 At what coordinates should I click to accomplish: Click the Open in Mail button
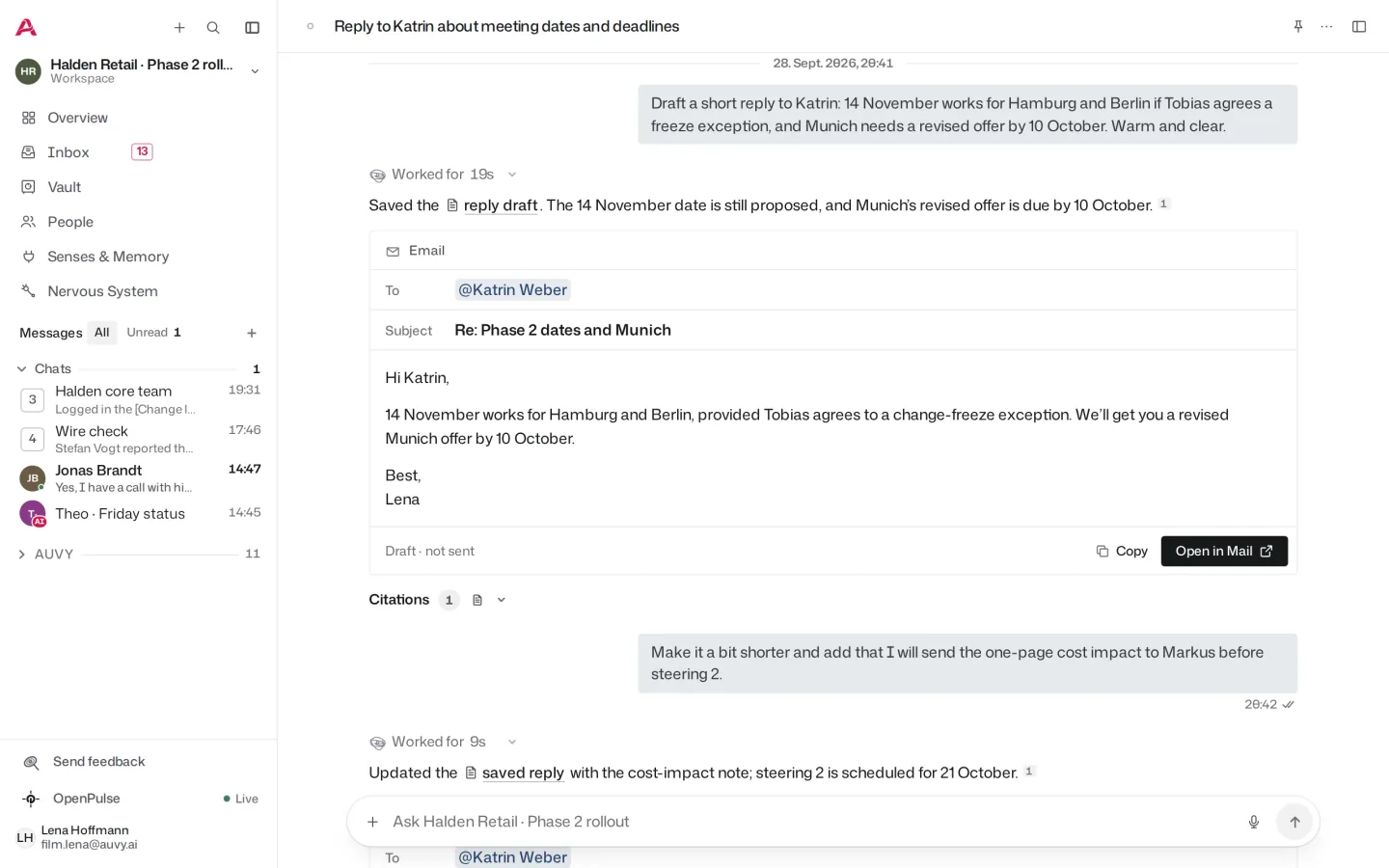[1224, 551]
